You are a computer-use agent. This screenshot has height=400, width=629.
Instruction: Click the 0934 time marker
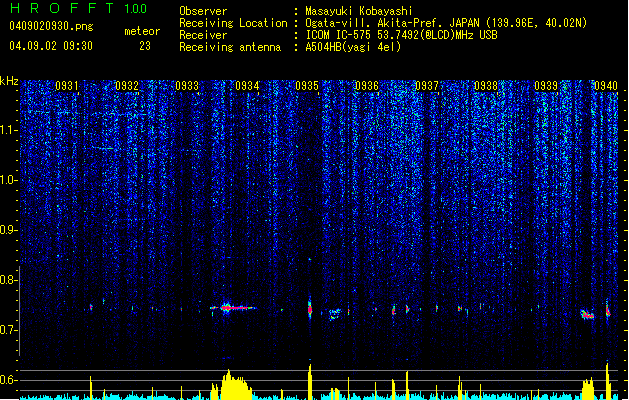tap(247, 86)
